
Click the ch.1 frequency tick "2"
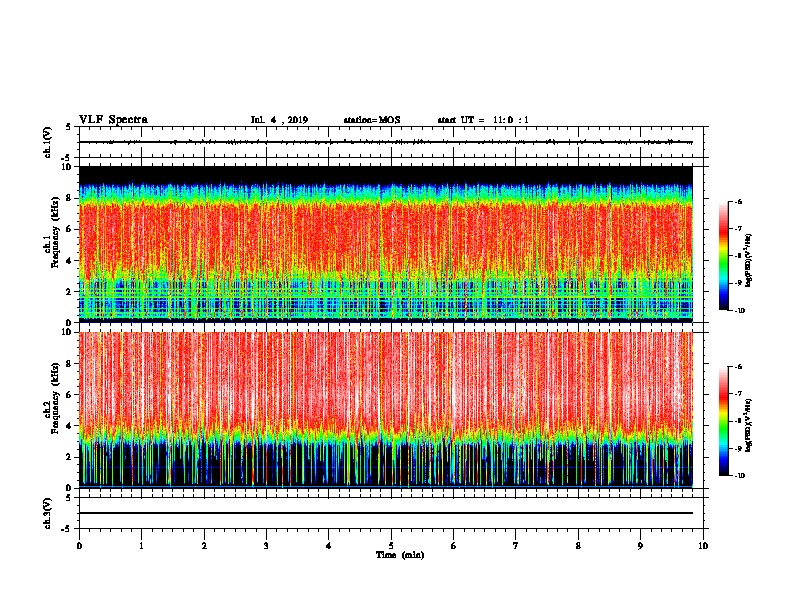click(x=69, y=292)
